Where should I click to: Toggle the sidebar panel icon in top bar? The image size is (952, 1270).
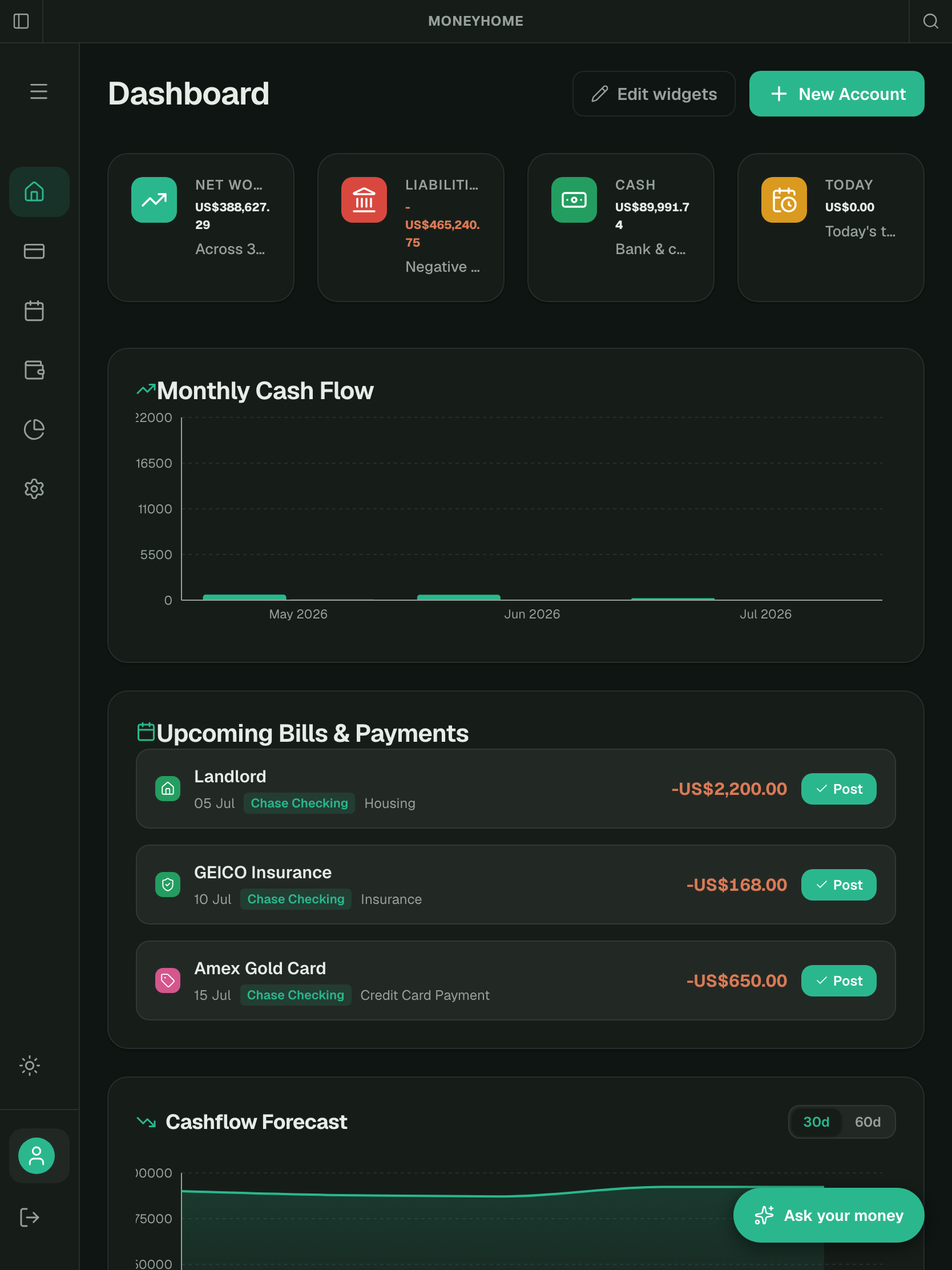click(21, 21)
